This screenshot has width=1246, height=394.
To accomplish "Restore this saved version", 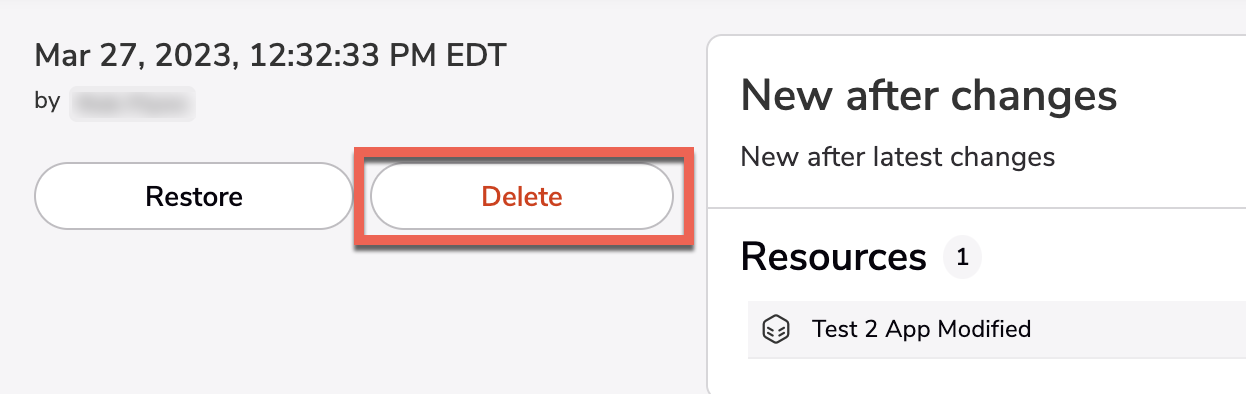I will (194, 197).
